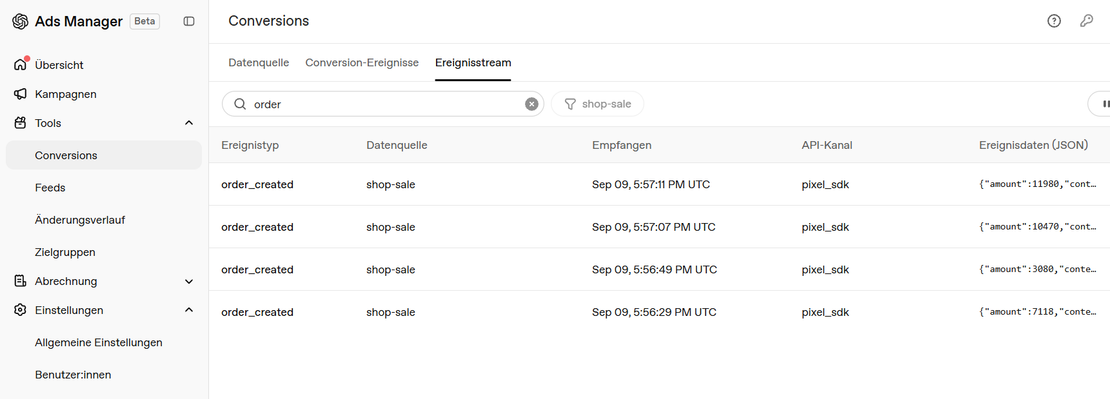Collapse the Einstellungen section chevron
This screenshot has height=399, width=1110.
click(189, 310)
